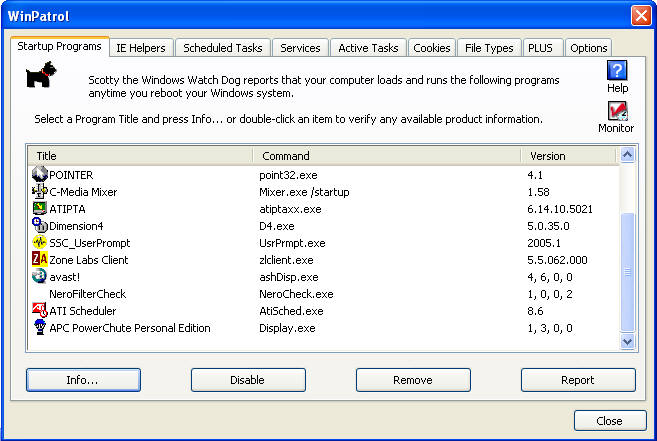This screenshot has height=441, width=657.
Task: Click the Dimension4 clock icon
Action: [x=40, y=225]
